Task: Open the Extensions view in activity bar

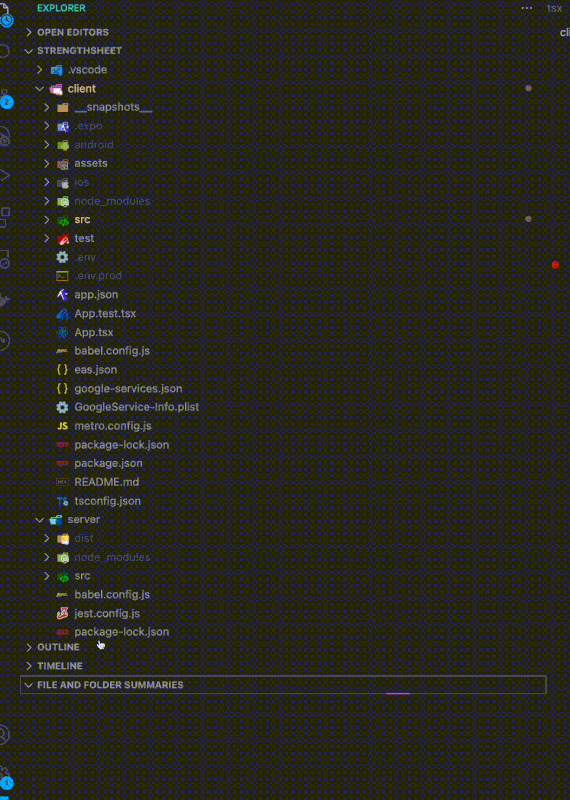Action: pyautogui.click(x=5, y=216)
